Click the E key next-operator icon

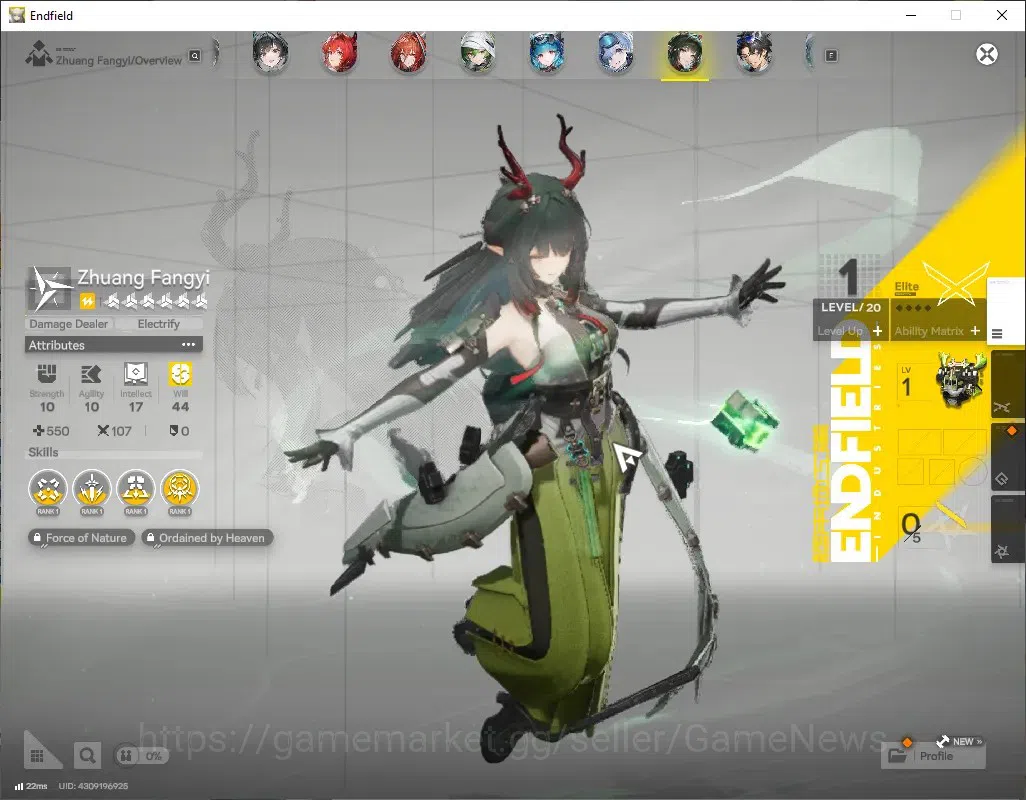[x=831, y=56]
